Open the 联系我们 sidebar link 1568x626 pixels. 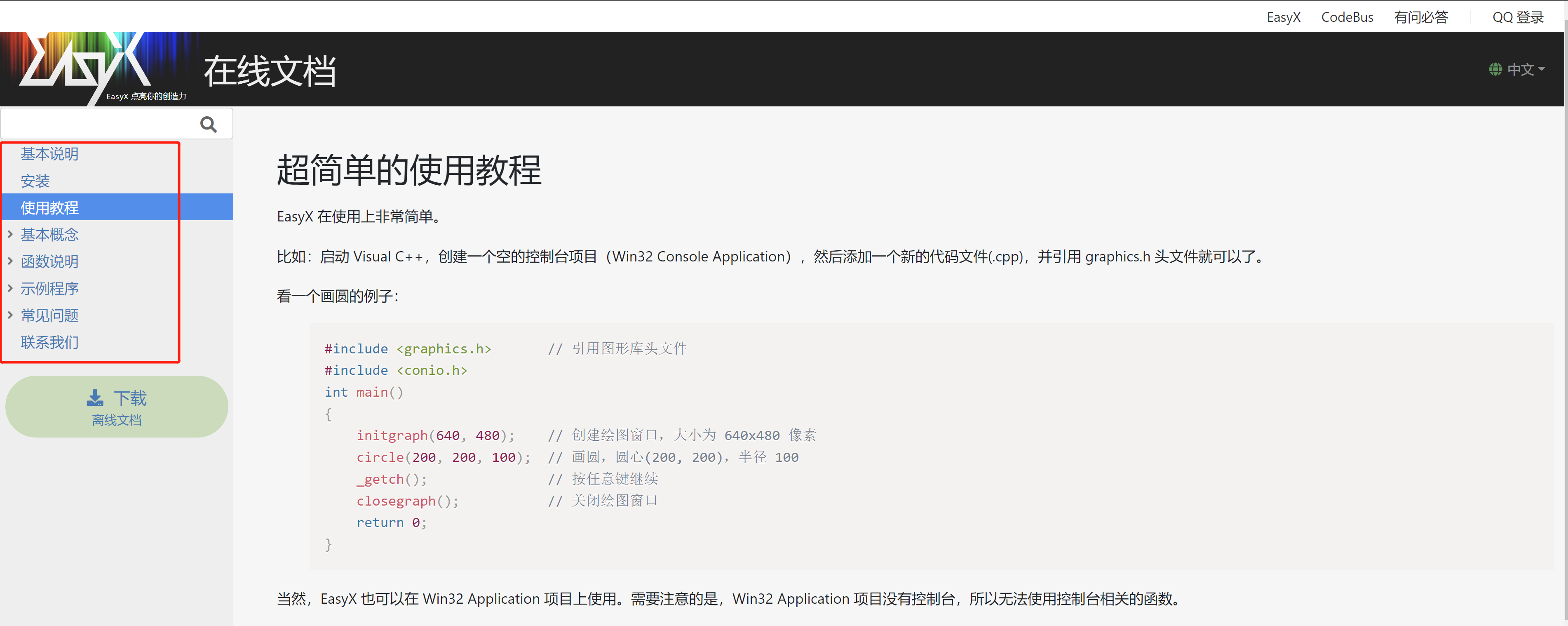tap(49, 342)
